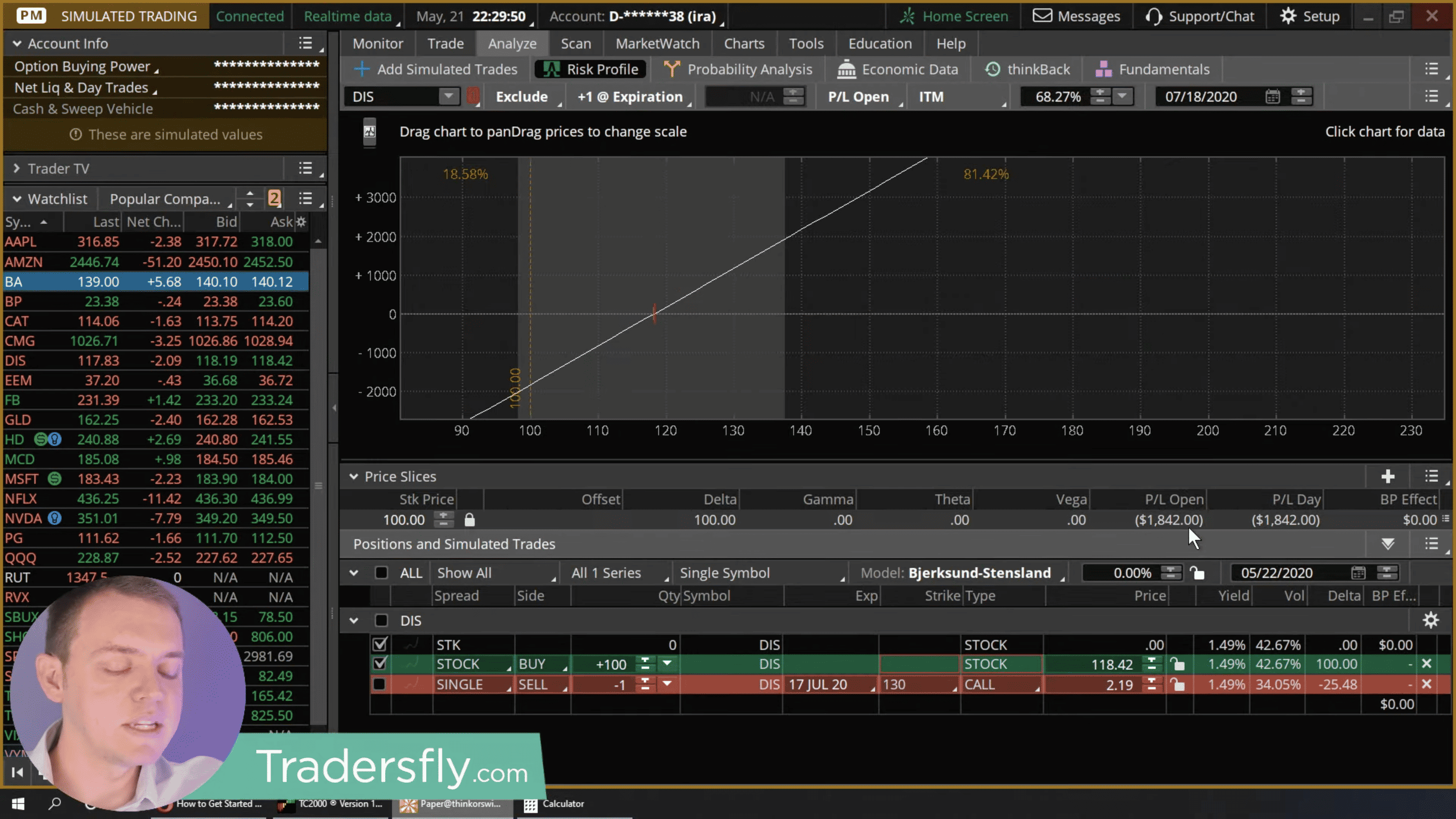This screenshot has height=819, width=1456.
Task: Collapse the Account Info section
Action: [x=17, y=43]
